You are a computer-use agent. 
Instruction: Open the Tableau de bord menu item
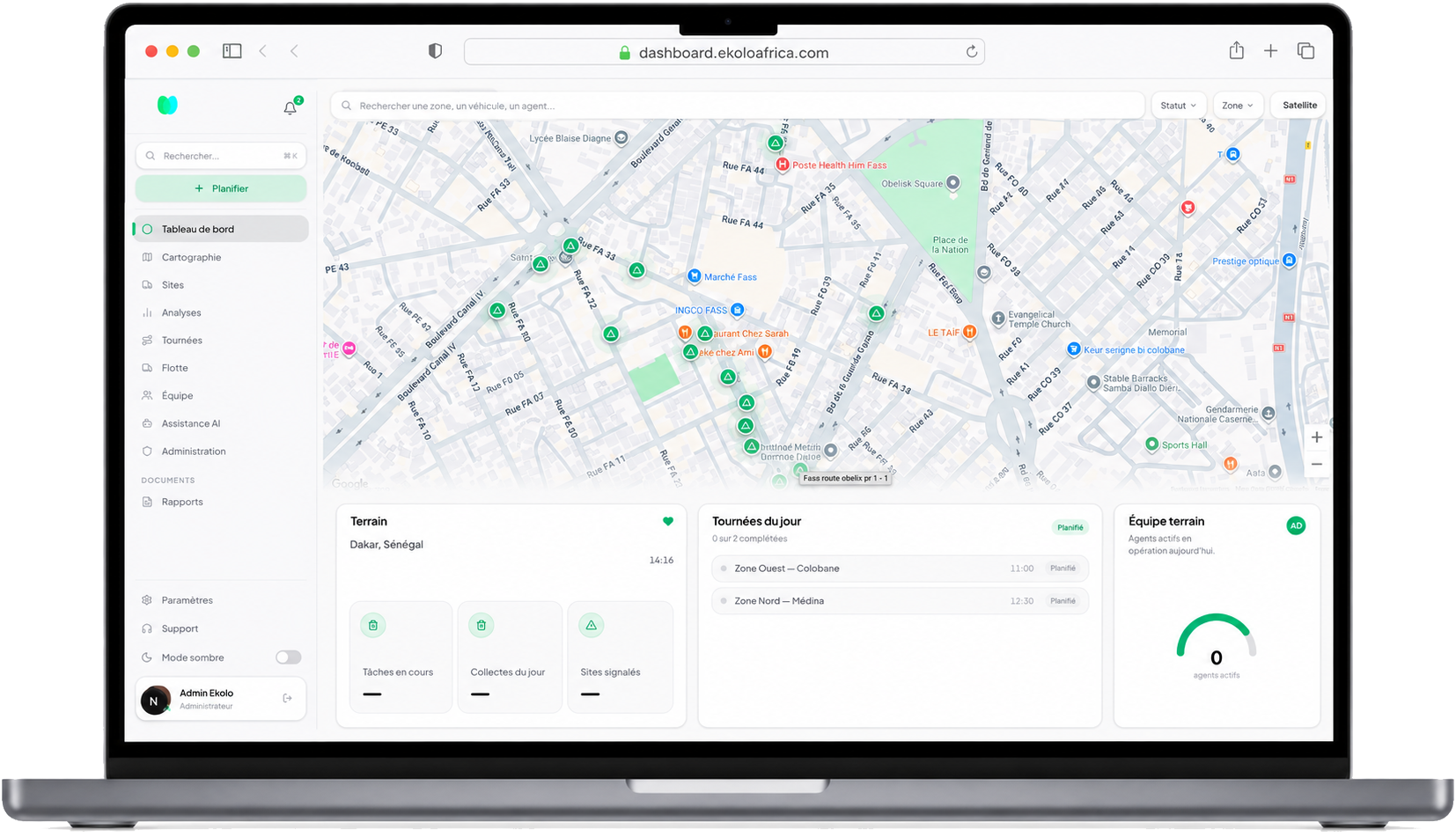[222, 229]
